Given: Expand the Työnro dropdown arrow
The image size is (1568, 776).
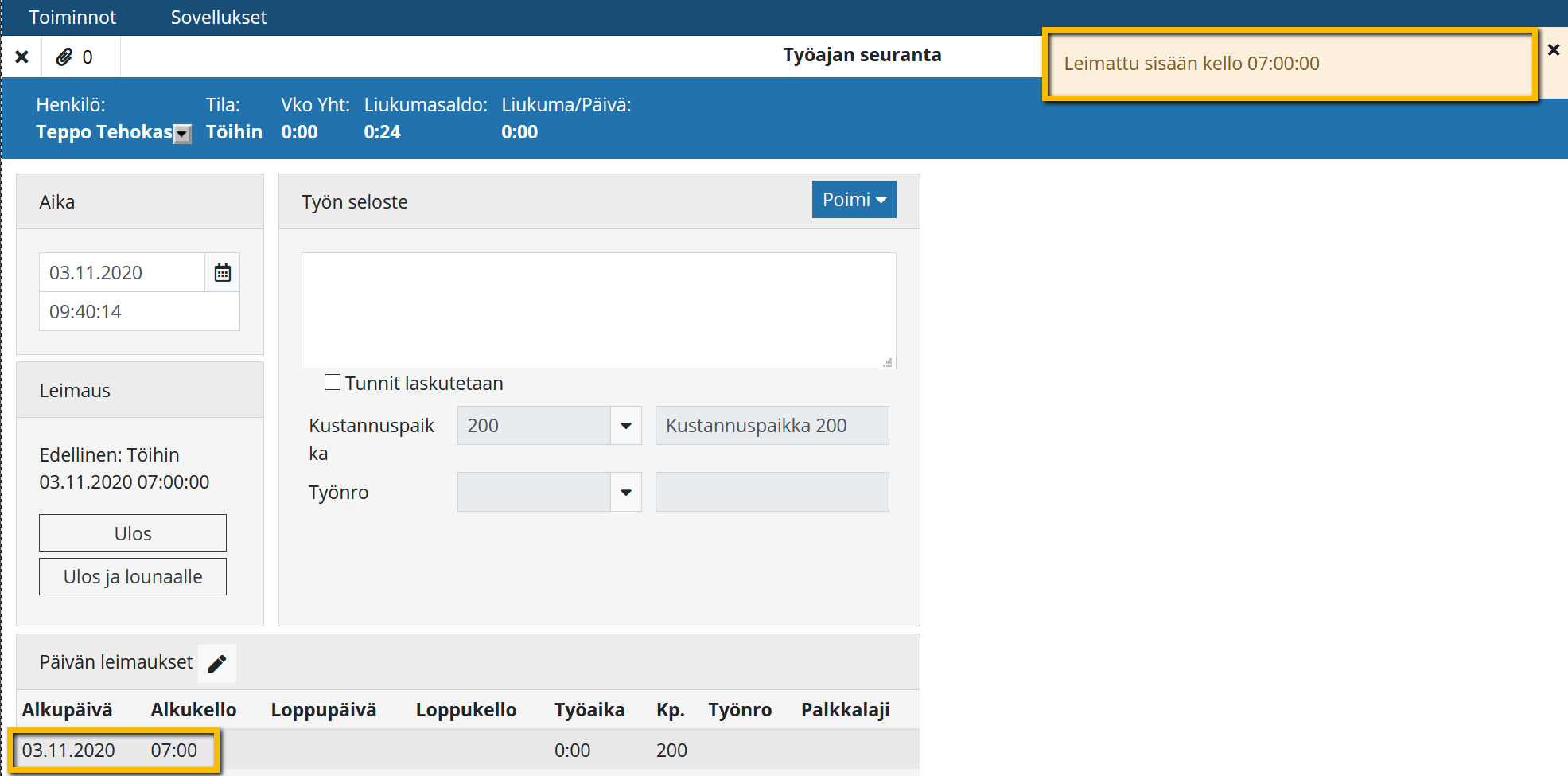Looking at the screenshot, I should pos(626,493).
